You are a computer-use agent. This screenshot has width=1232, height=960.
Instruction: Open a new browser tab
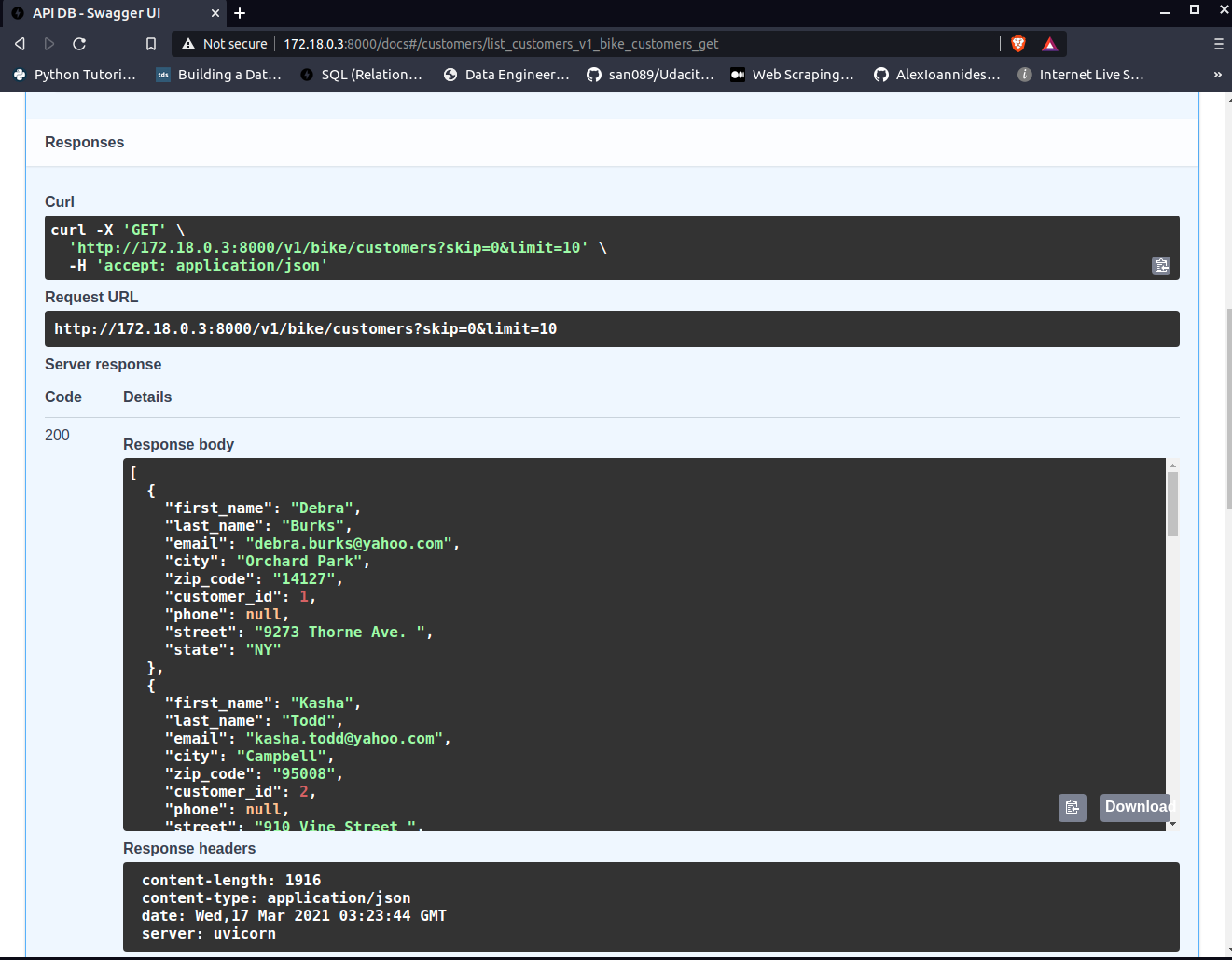click(240, 13)
